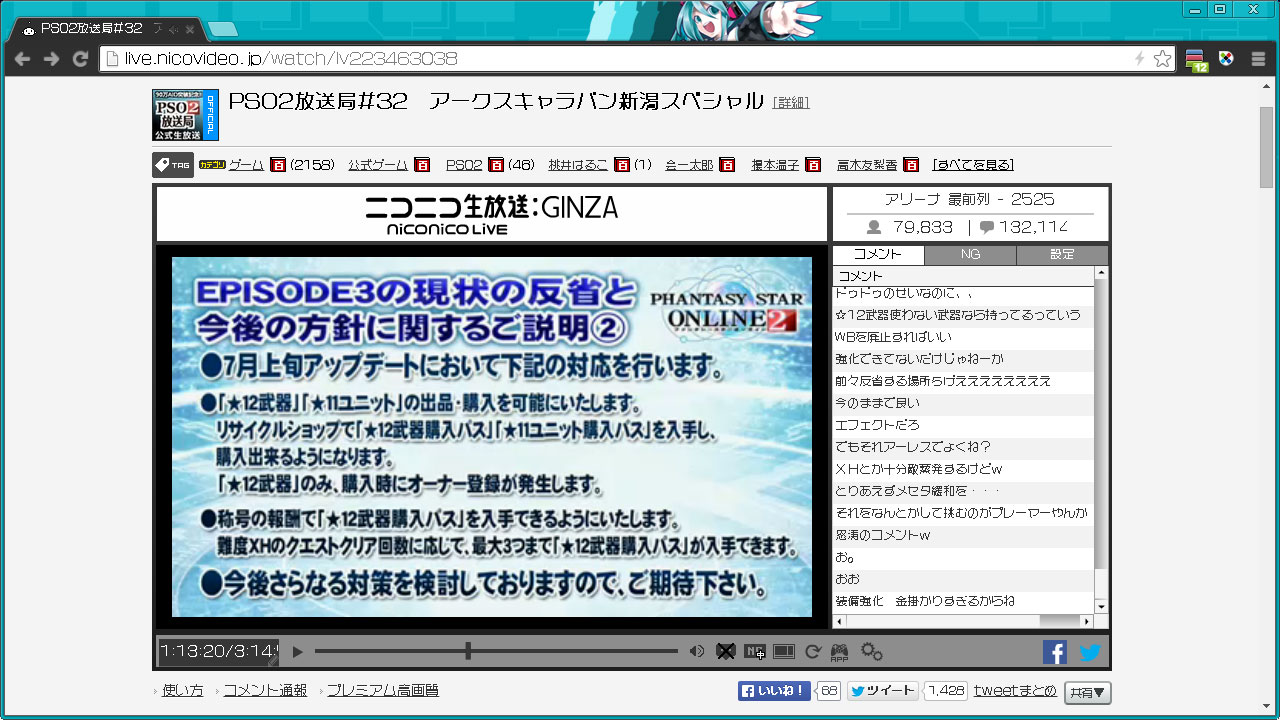Share the broadcast on Facebook from the player
The image size is (1280, 720).
tap(1055, 652)
